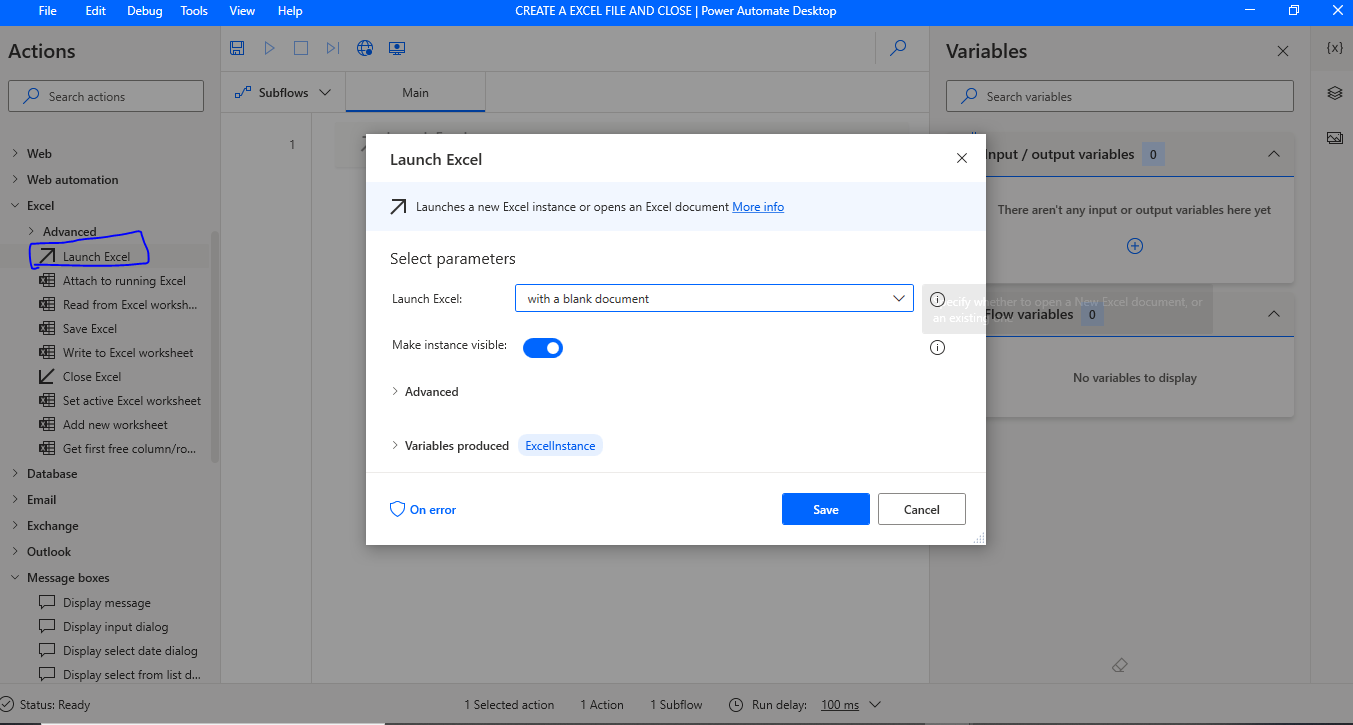Toggle Make instance visible switch
This screenshot has width=1353, height=725.
coord(543,348)
